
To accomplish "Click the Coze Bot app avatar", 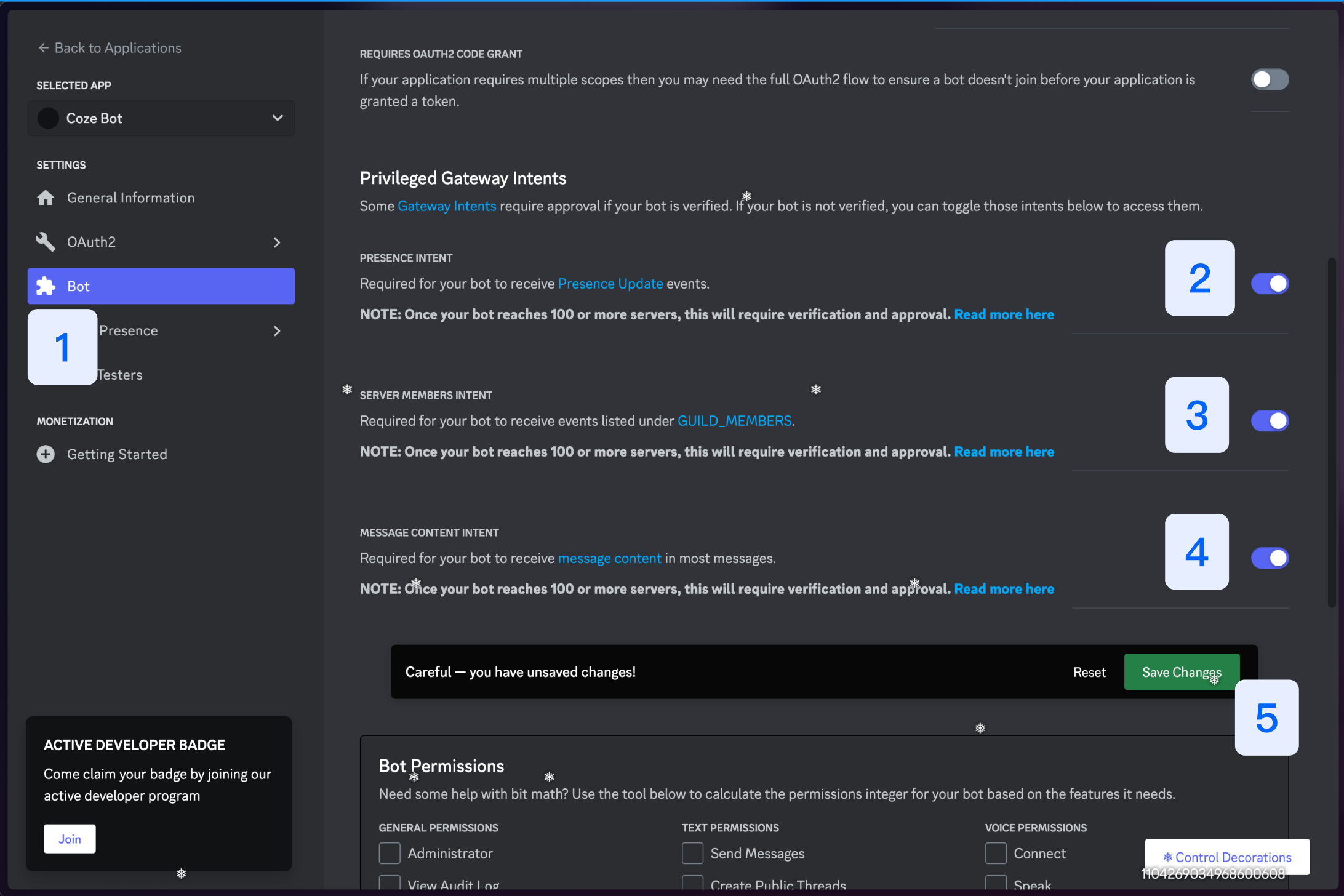I will point(48,118).
